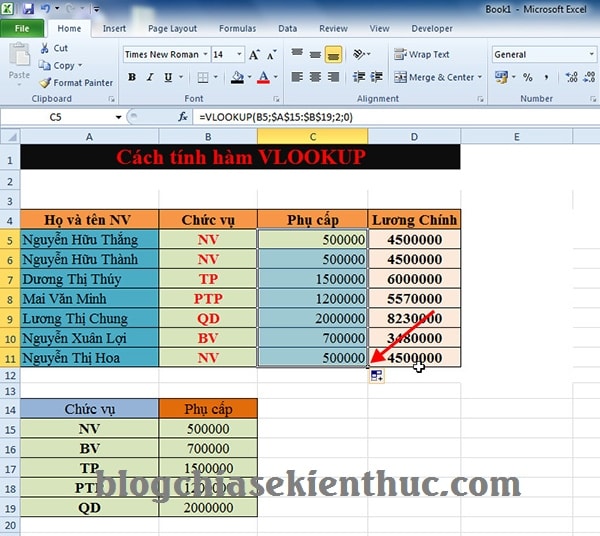Toggle Wrap Text
This screenshot has height=536, width=600.
422,55
